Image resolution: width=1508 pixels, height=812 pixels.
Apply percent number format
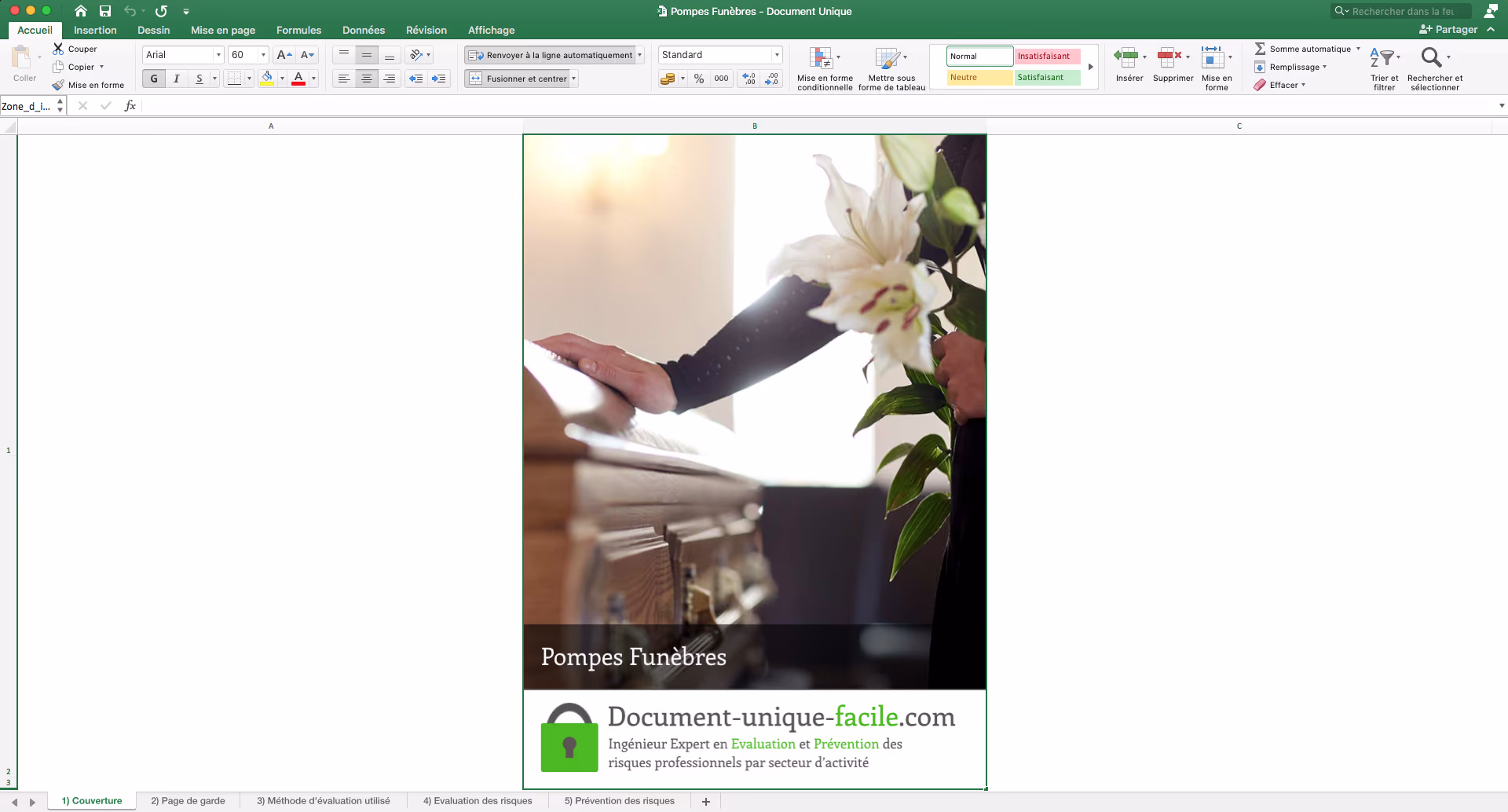point(699,79)
